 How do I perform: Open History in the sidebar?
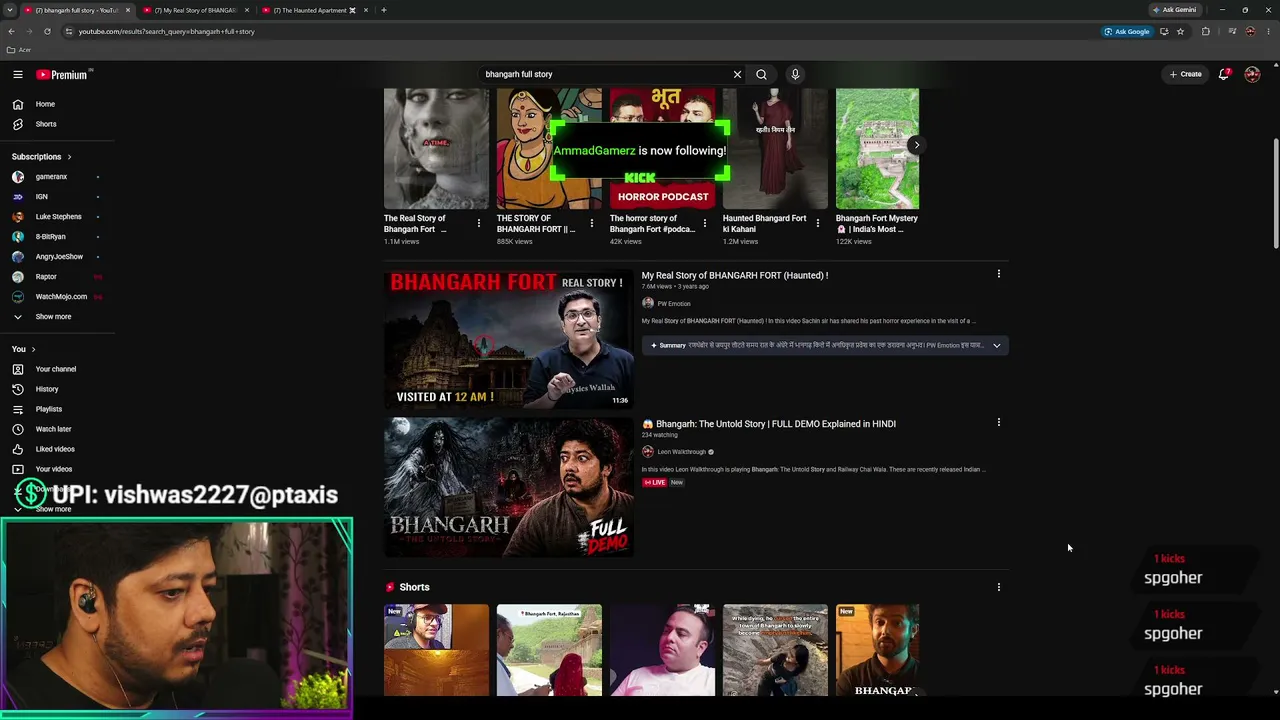(x=47, y=389)
